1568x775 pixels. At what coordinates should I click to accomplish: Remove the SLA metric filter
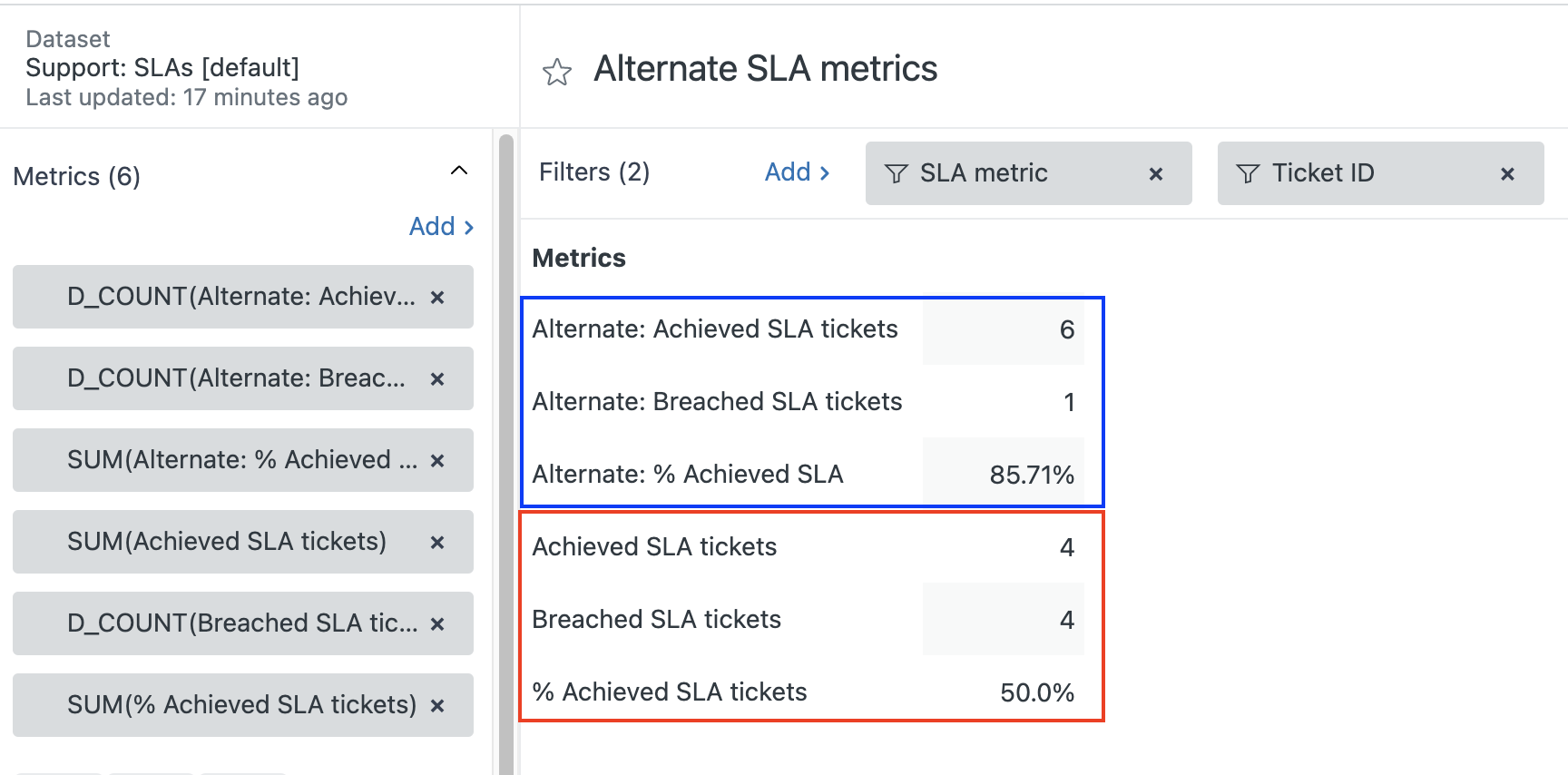(1155, 174)
